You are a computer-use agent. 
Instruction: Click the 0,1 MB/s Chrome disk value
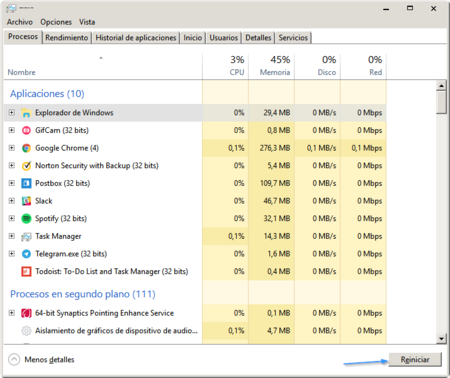pos(321,148)
